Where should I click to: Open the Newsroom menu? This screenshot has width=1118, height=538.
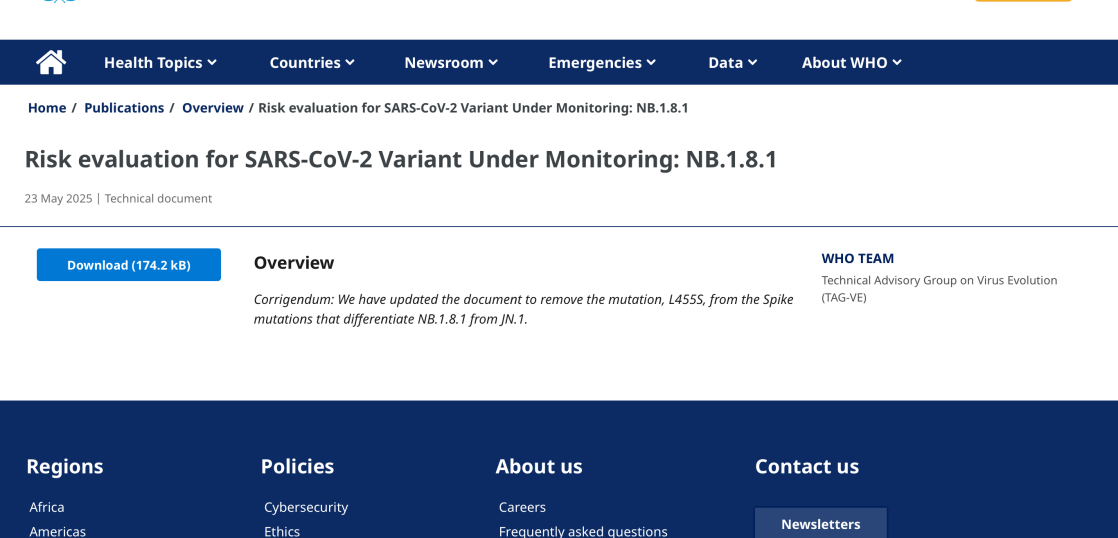click(x=450, y=62)
